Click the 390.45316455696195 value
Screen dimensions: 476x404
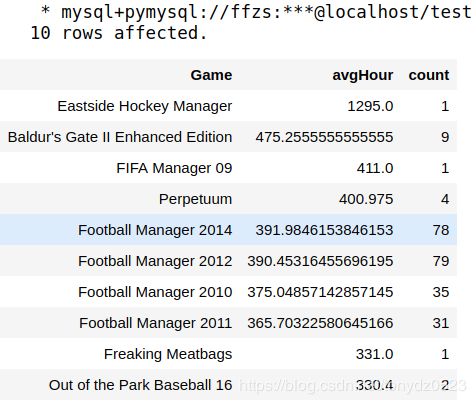click(320, 261)
